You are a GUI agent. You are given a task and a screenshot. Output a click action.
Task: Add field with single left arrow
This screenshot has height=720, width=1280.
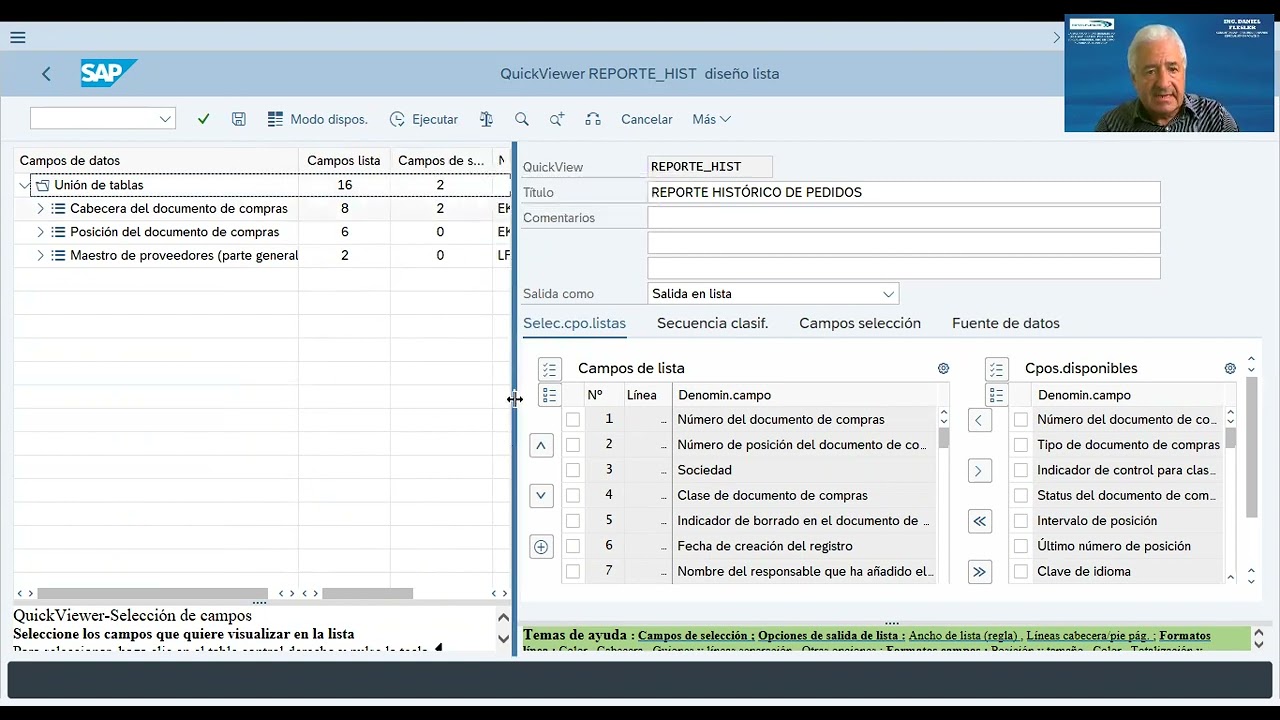[979, 420]
